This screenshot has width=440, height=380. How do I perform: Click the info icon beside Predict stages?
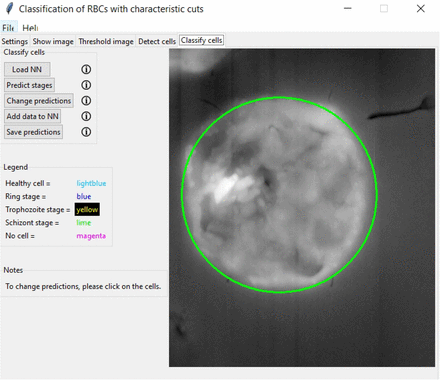tap(86, 85)
